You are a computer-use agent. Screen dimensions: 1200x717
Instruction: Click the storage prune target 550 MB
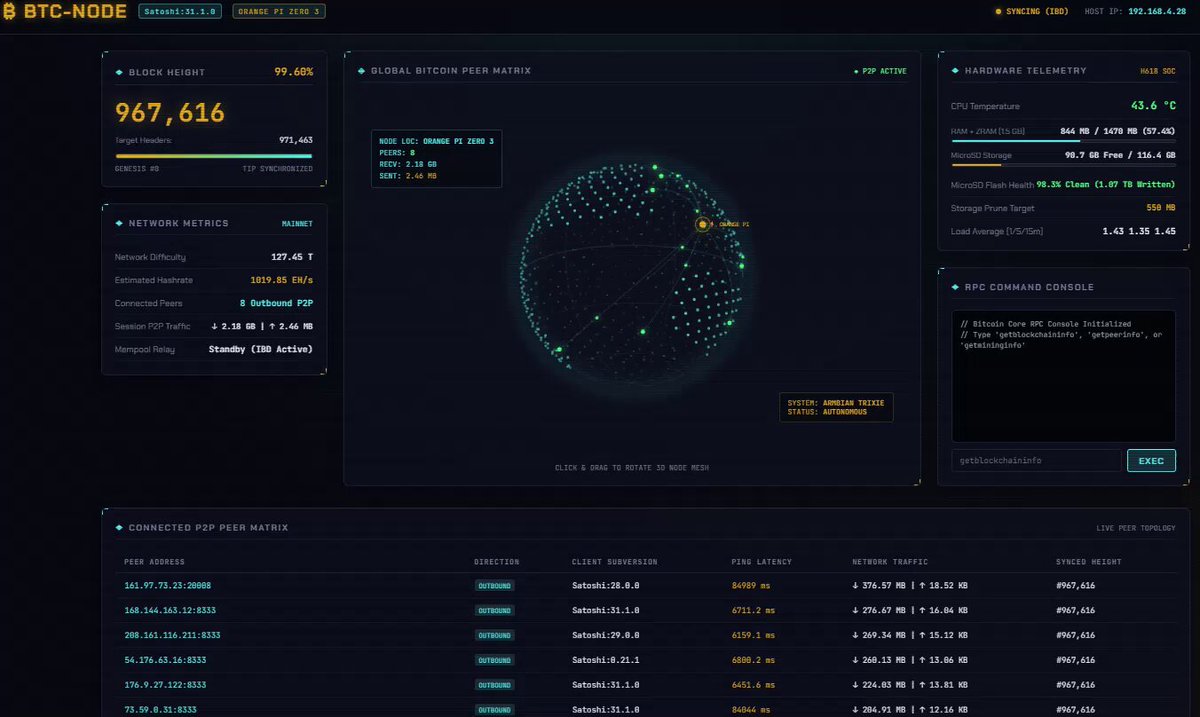tap(1161, 208)
